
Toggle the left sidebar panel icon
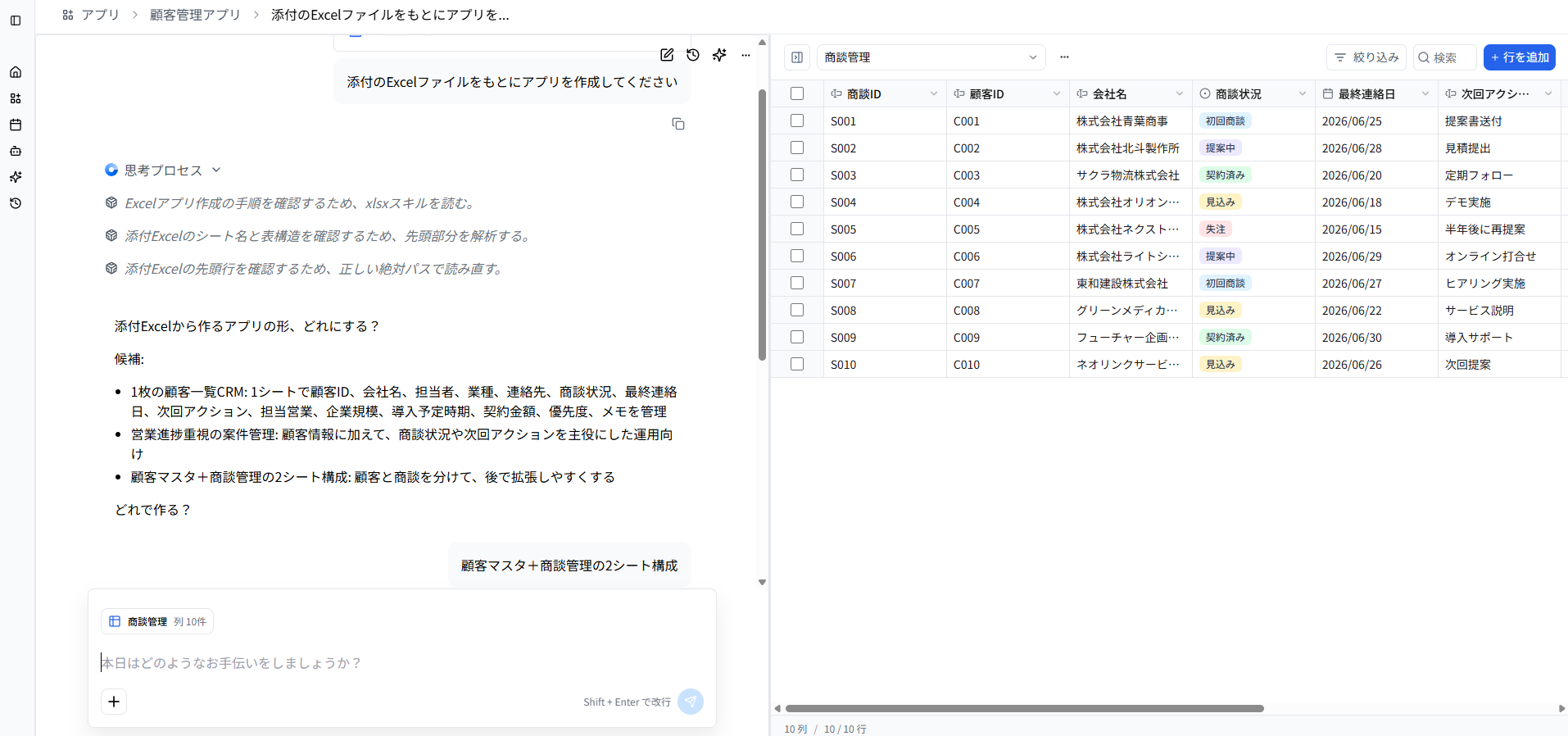click(x=16, y=20)
